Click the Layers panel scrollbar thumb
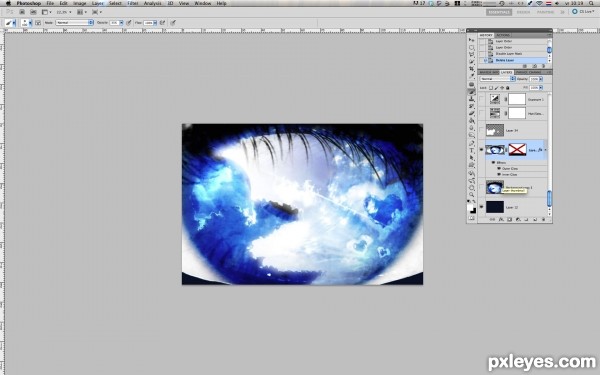The height and width of the screenshot is (375, 600). point(549,198)
